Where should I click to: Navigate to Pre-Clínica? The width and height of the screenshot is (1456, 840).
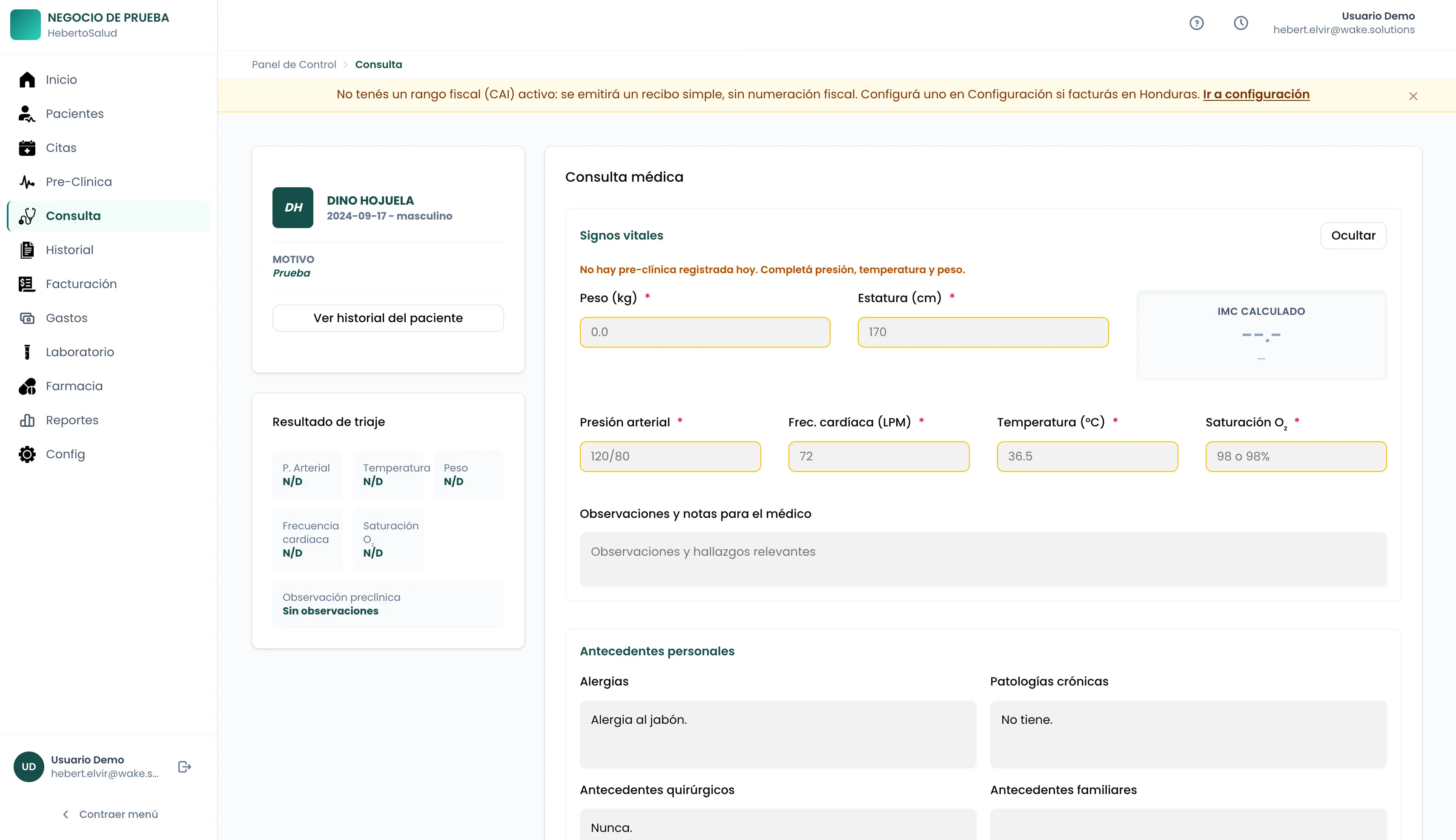tap(109, 182)
